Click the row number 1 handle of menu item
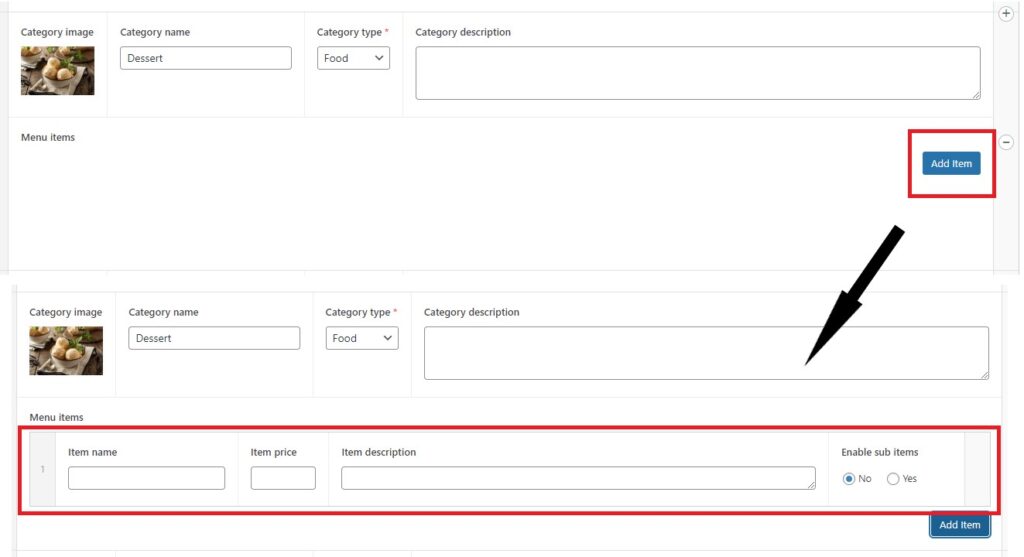This screenshot has height=557, width=1024. pos(43,469)
